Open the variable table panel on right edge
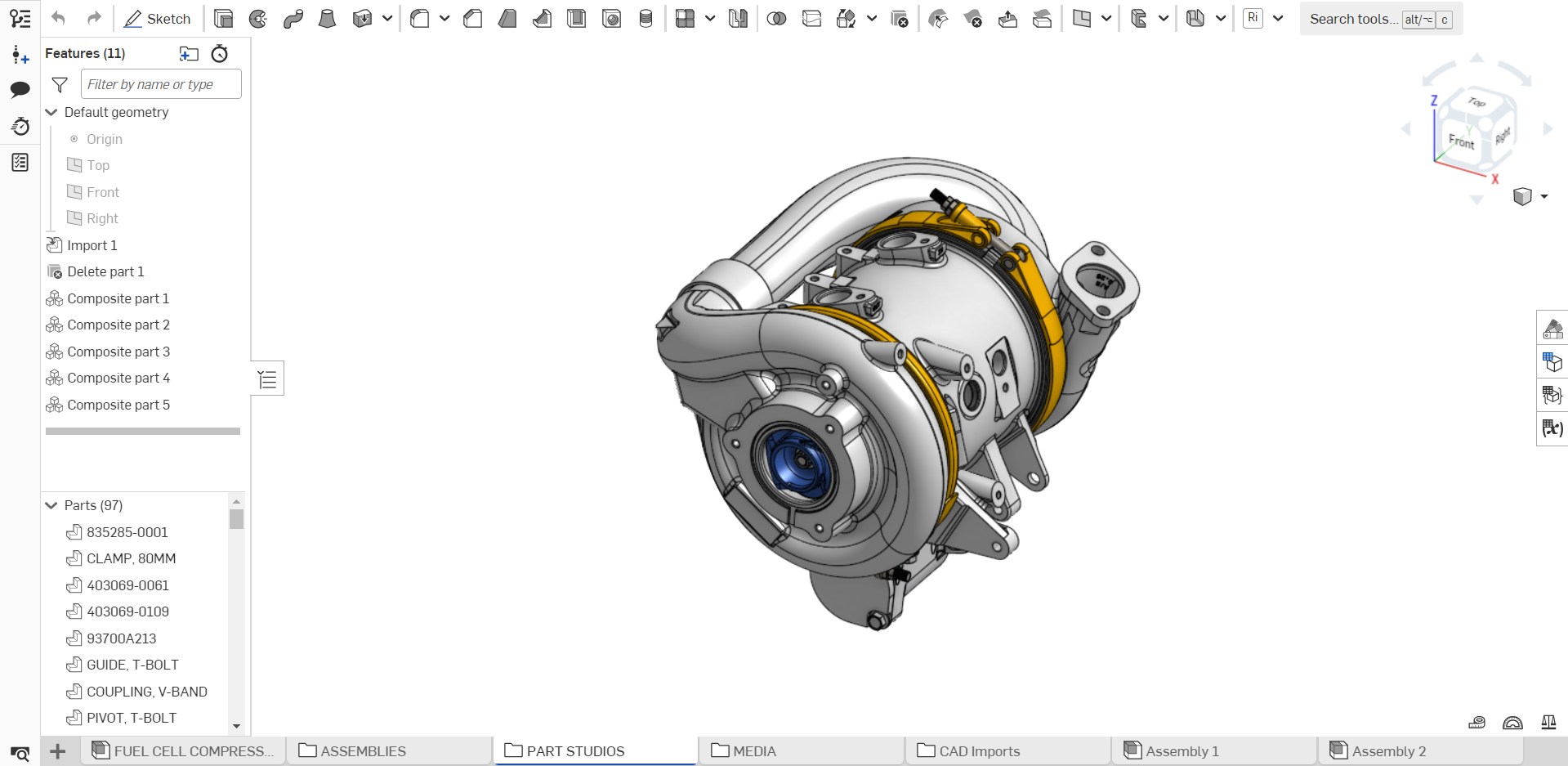 coord(1552,428)
